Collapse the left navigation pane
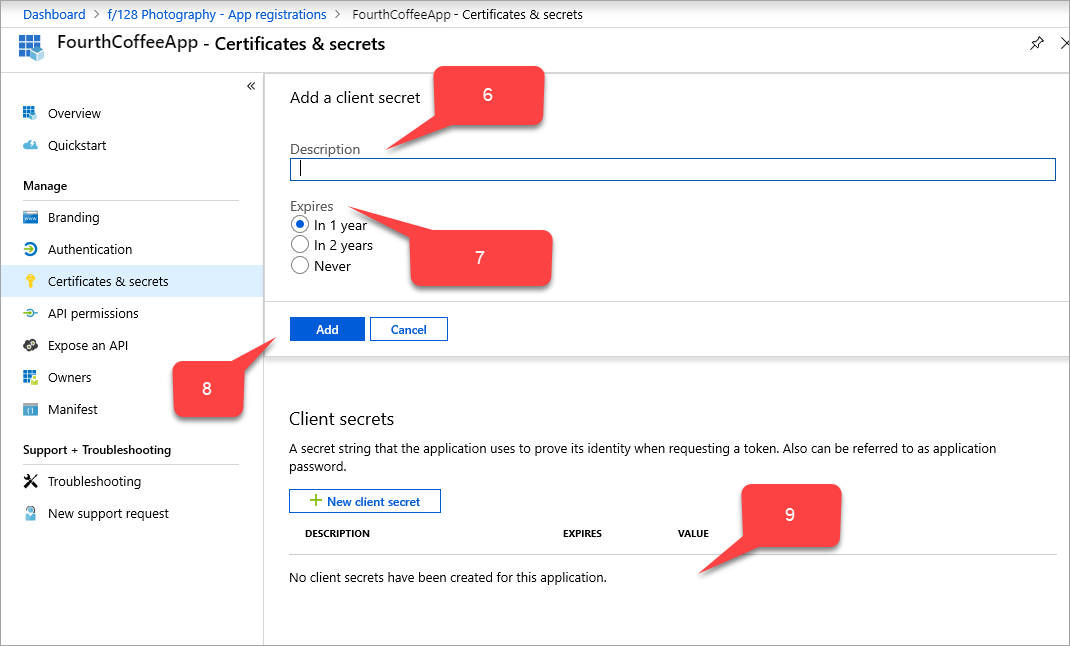Screen dimensions: 1070x646 click(251, 86)
